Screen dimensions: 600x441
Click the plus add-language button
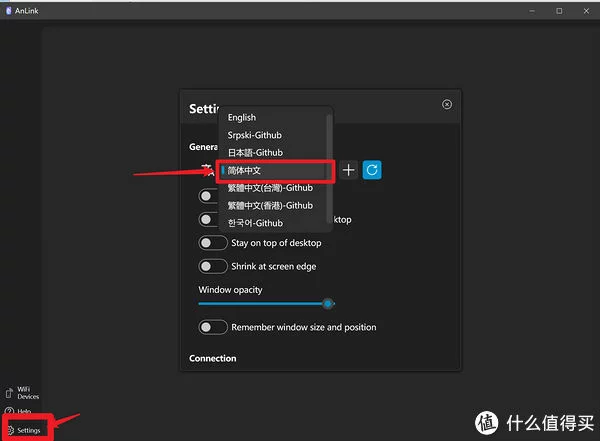click(349, 170)
